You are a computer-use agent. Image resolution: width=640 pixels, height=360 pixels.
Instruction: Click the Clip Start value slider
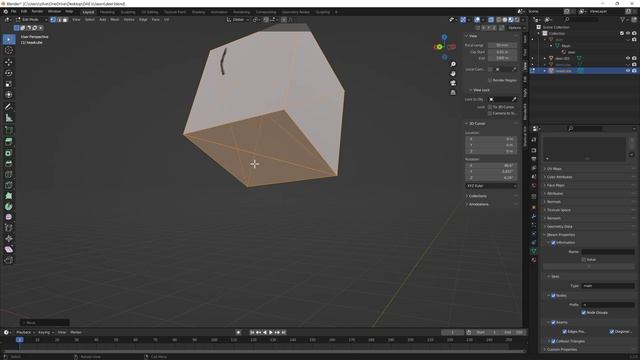point(502,52)
